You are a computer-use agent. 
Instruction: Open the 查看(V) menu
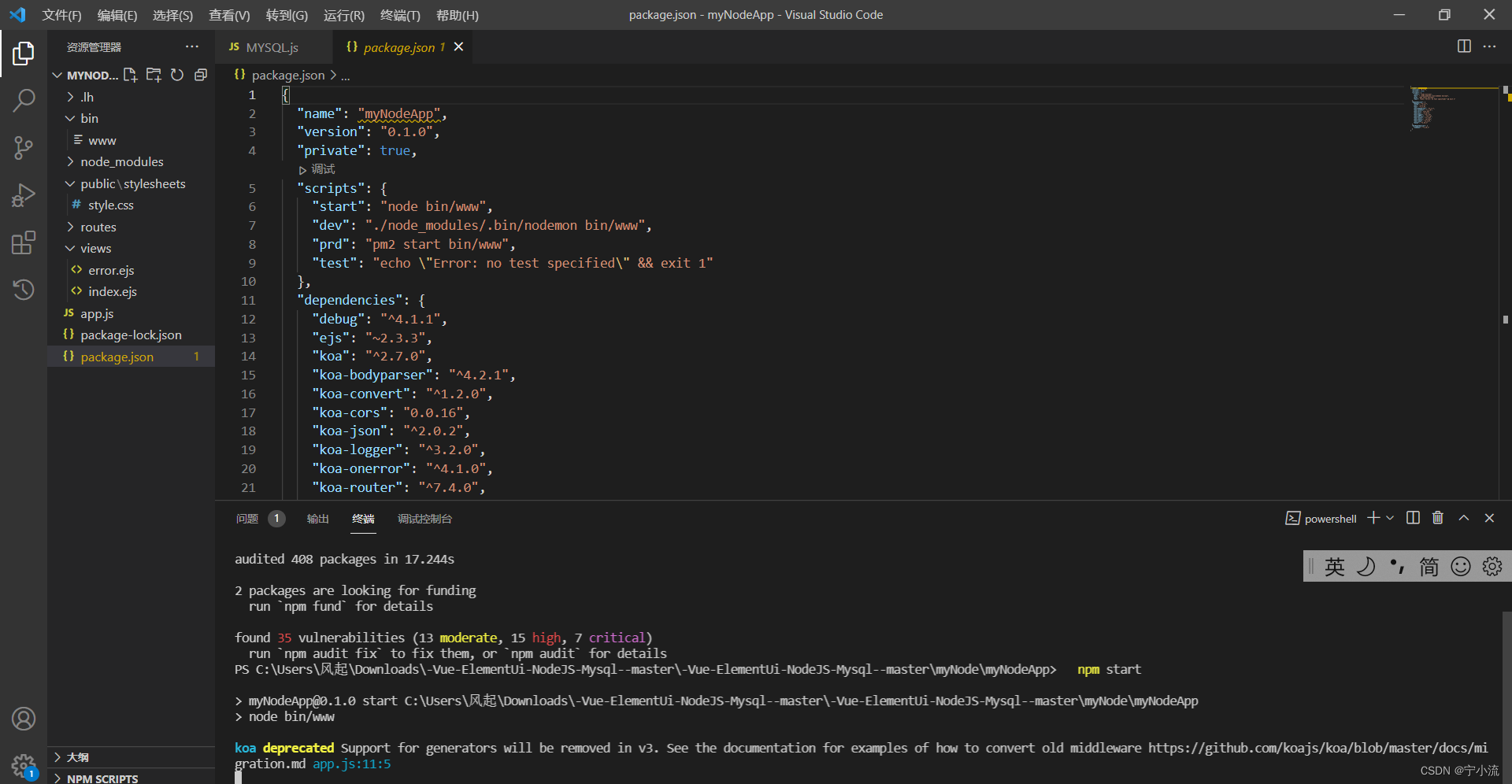pyautogui.click(x=229, y=15)
